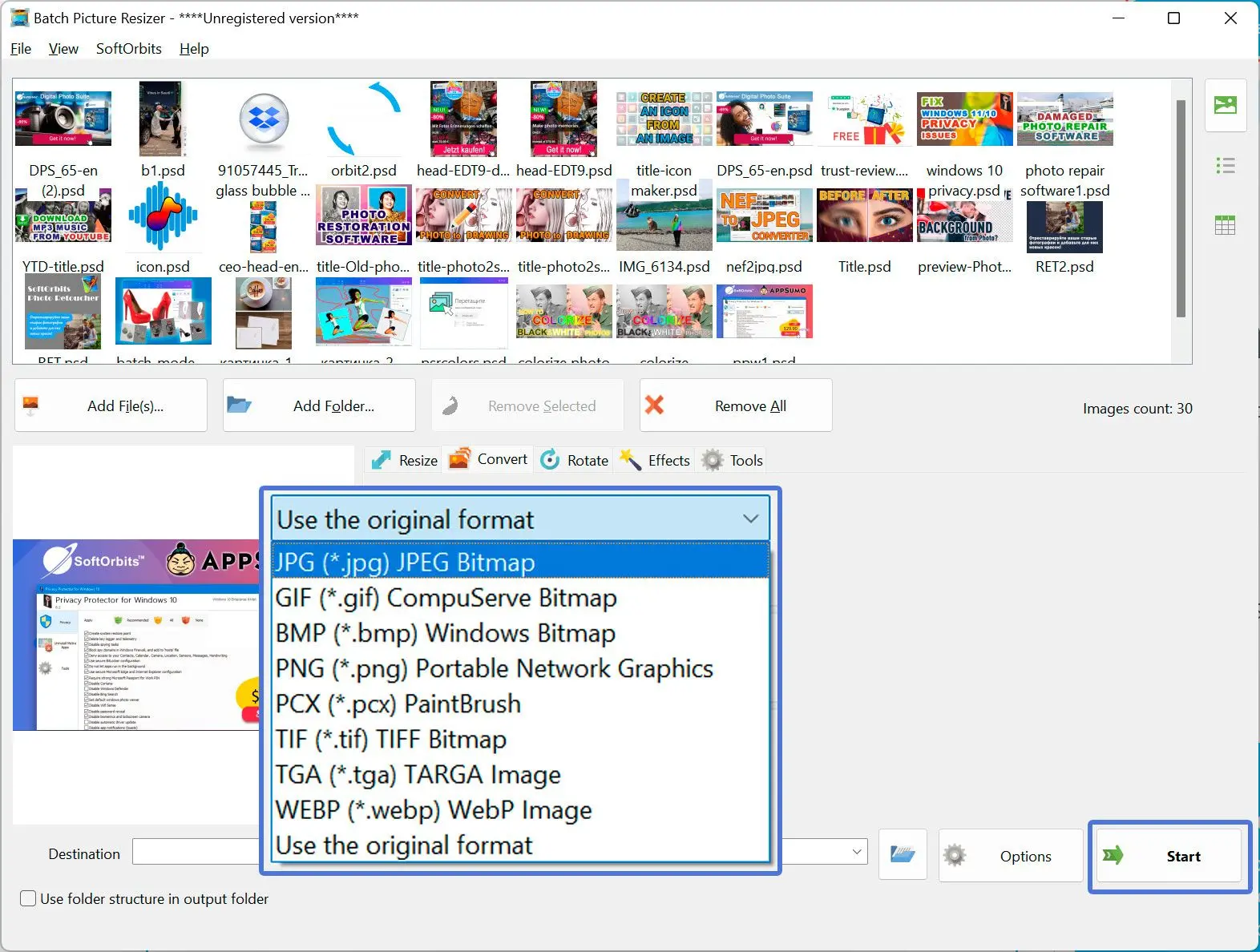Choose Use the original format in list

coord(520,845)
